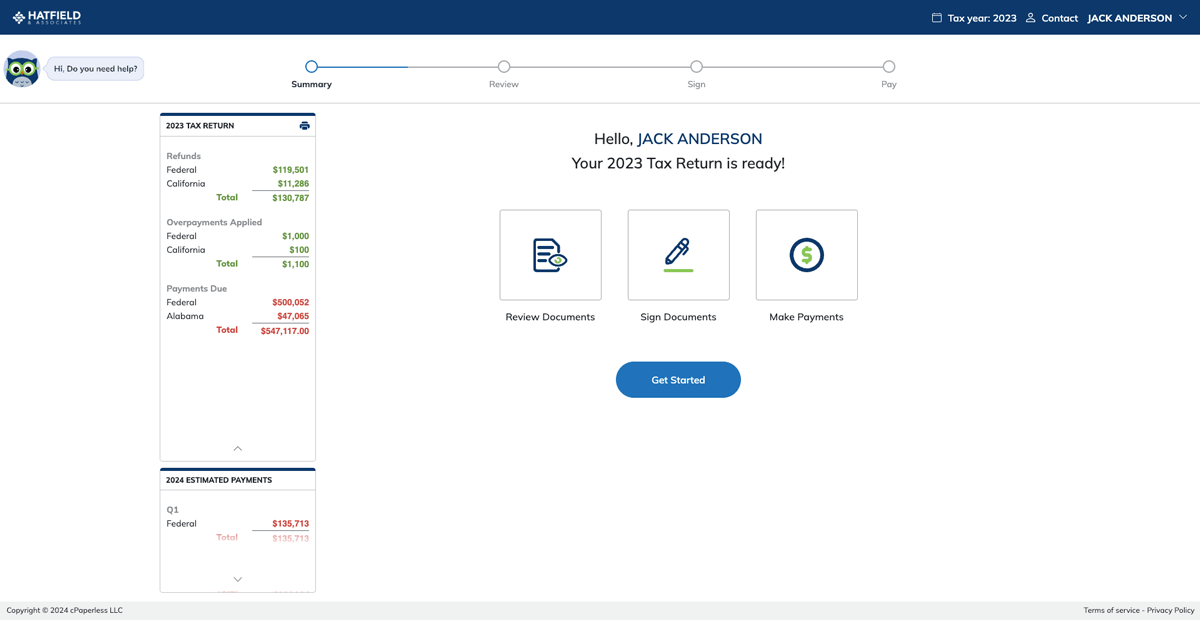Open the Contact menu item

[x=1060, y=17]
